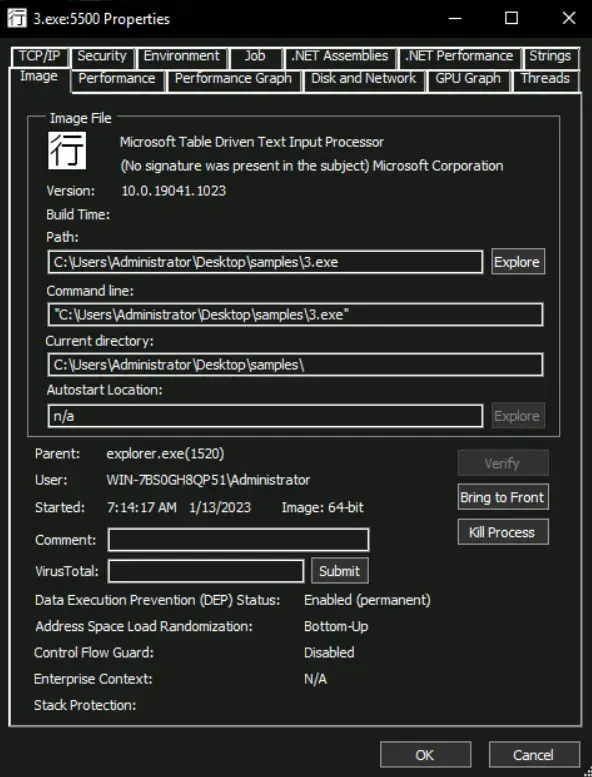
Task: Click the Kill Process button
Action: point(503,532)
